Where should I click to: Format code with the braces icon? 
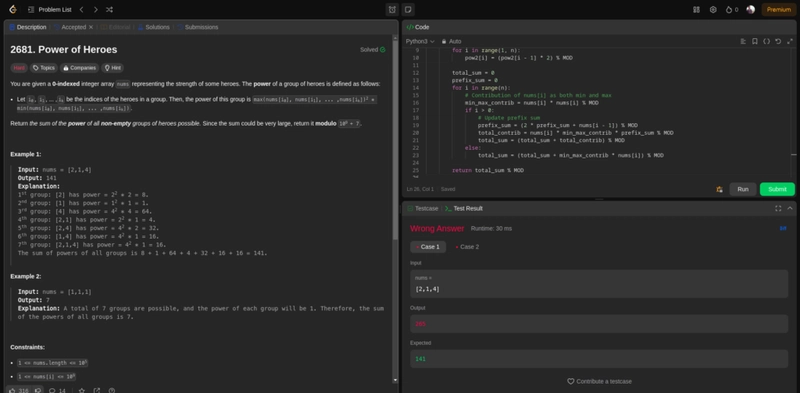(766, 41)
